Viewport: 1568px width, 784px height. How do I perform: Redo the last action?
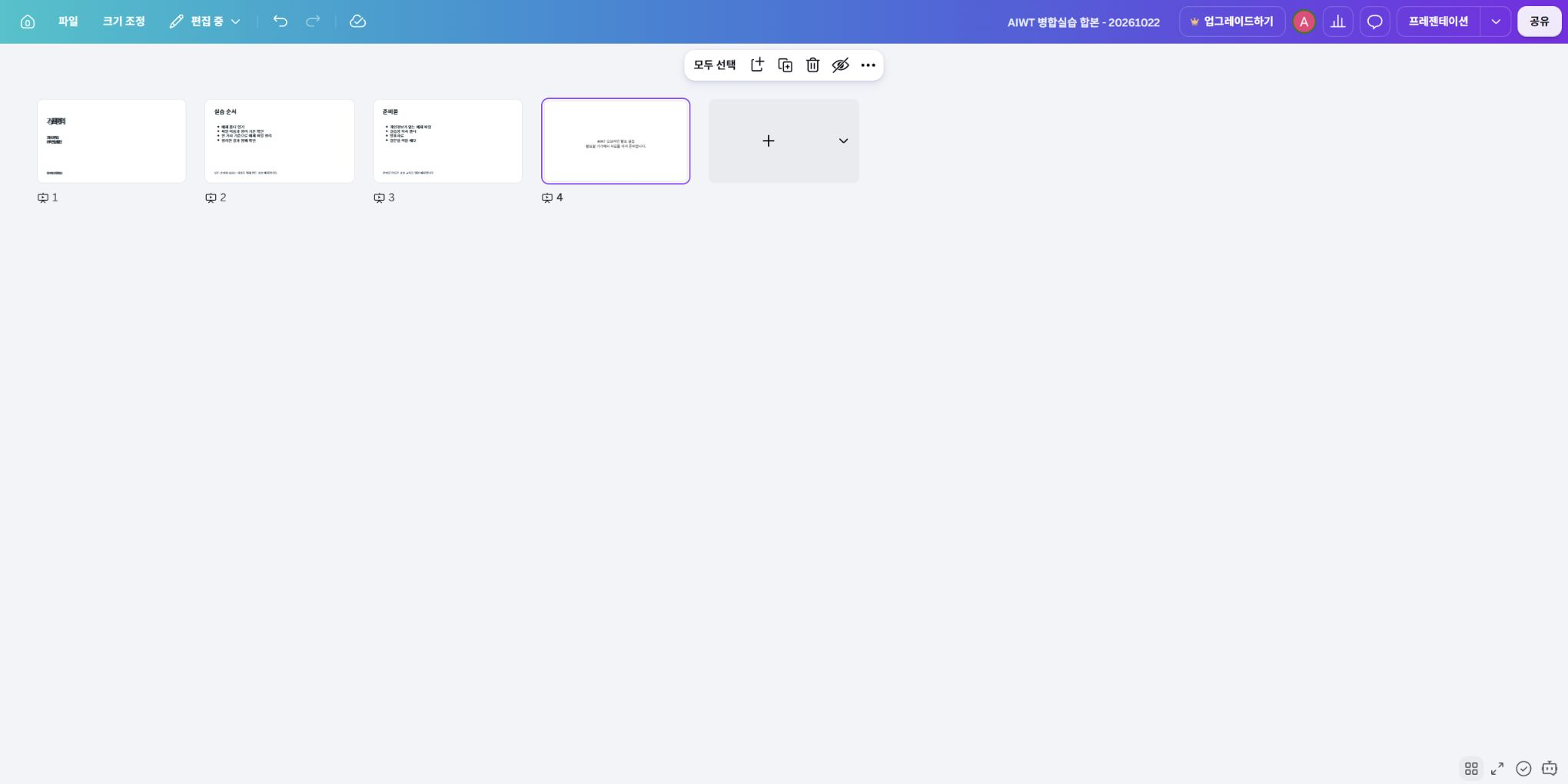point(313,22)
